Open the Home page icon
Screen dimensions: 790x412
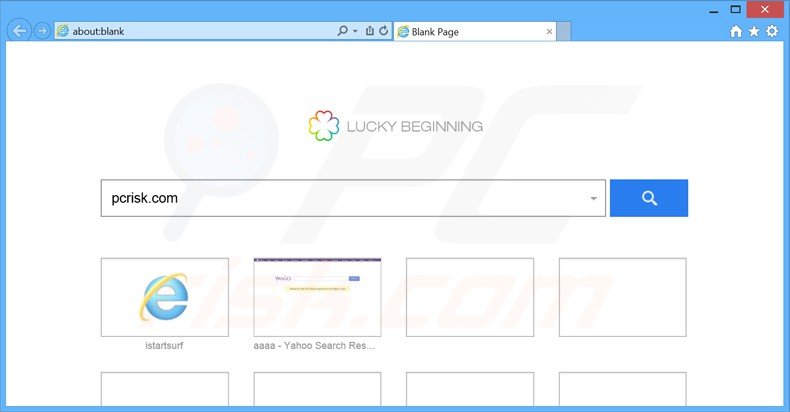[x=736, y=31]
